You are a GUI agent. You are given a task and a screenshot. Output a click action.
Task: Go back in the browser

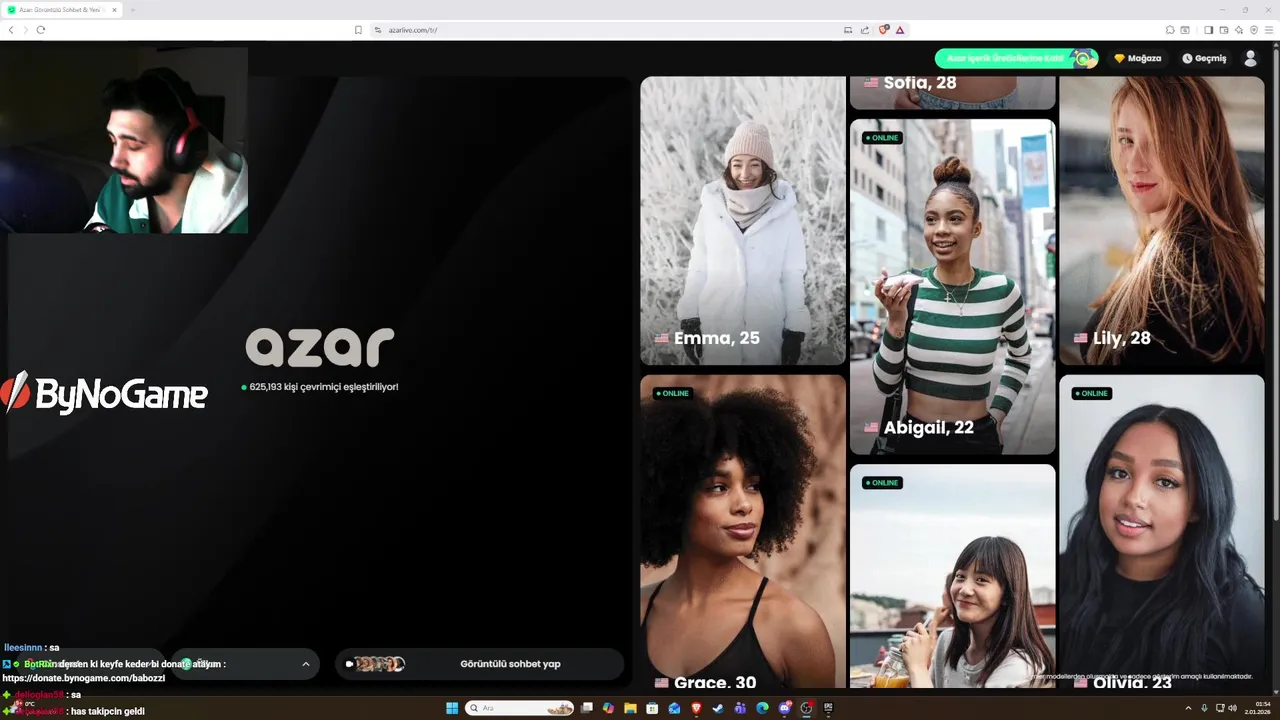point(11,30)
